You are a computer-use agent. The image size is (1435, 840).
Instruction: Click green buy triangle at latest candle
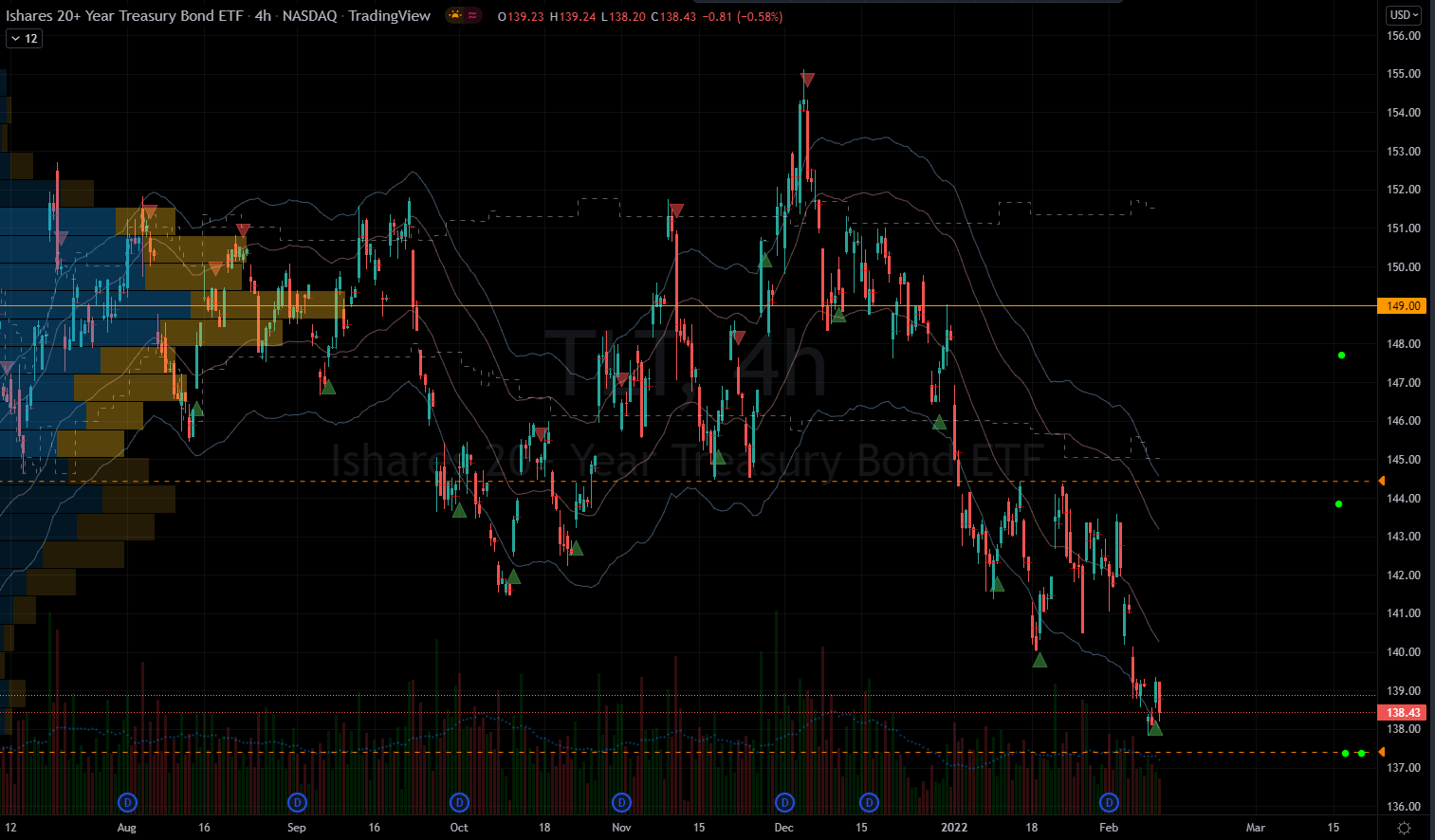pos(1154,728)
